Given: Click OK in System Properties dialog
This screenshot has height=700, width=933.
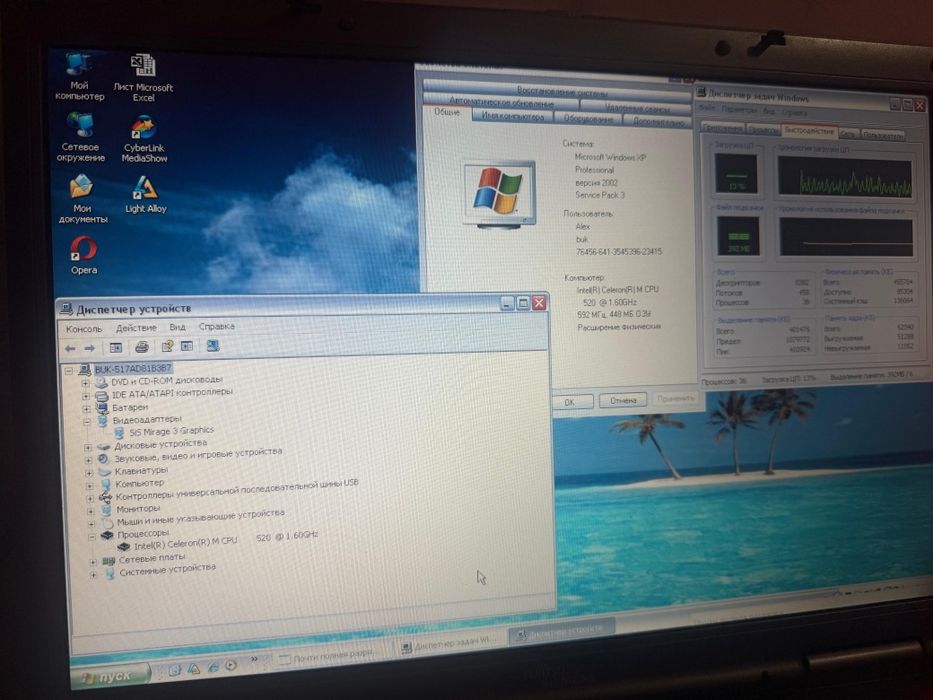Looking at the screenshot, I should point(569,402).
